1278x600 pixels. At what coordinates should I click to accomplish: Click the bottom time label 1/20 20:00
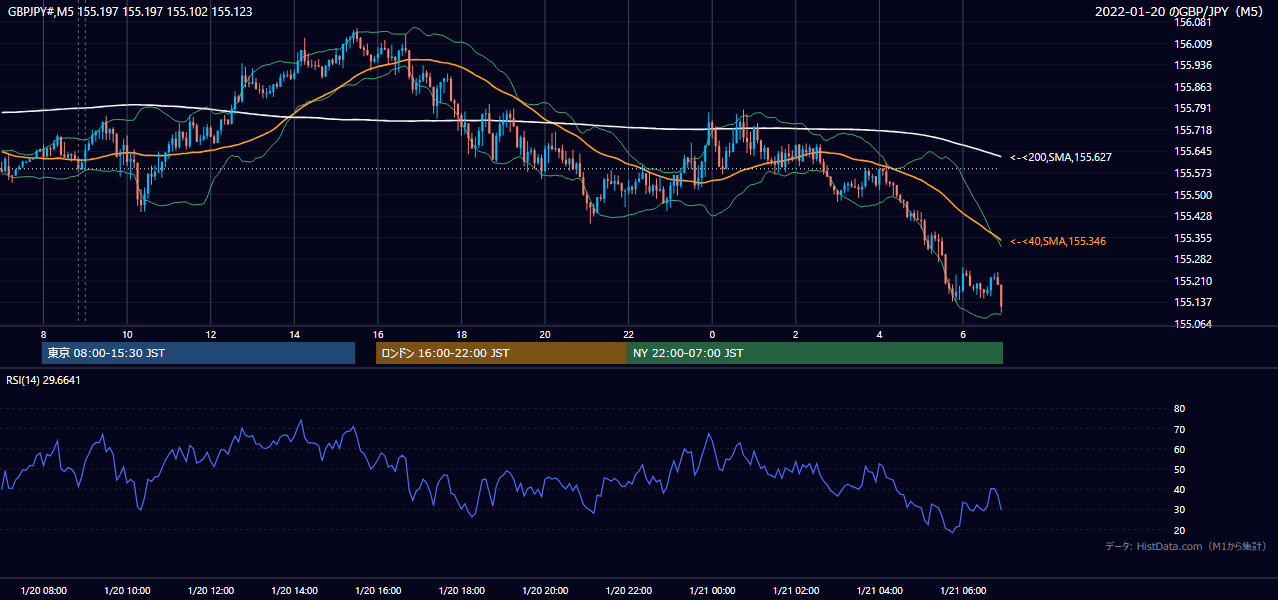[x=545, y=591]
